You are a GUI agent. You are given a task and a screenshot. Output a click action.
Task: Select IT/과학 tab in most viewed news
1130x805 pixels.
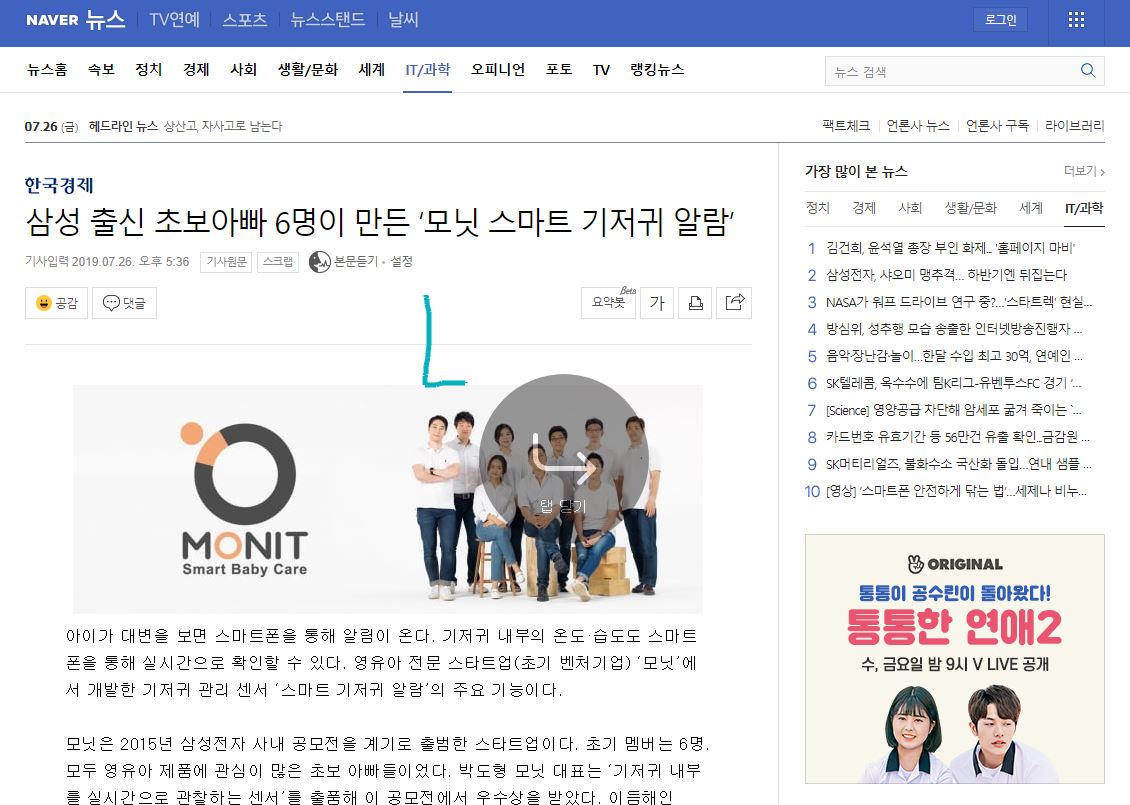(x=1084, y=208)
